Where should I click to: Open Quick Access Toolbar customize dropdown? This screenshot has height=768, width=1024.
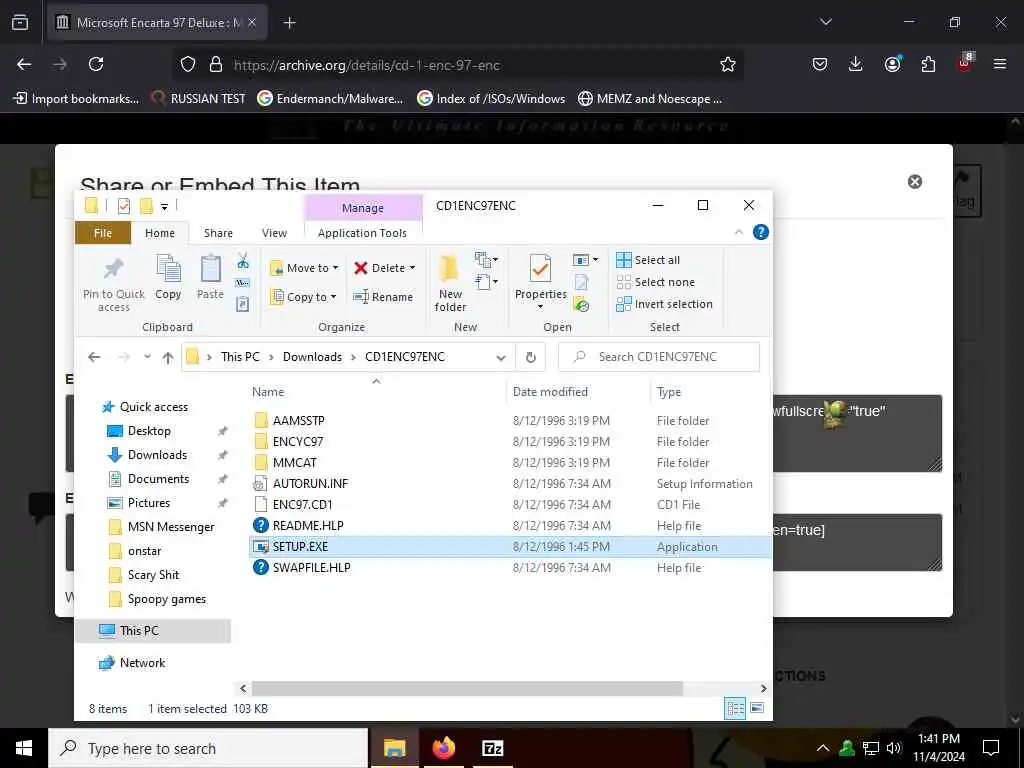point(165,207)
